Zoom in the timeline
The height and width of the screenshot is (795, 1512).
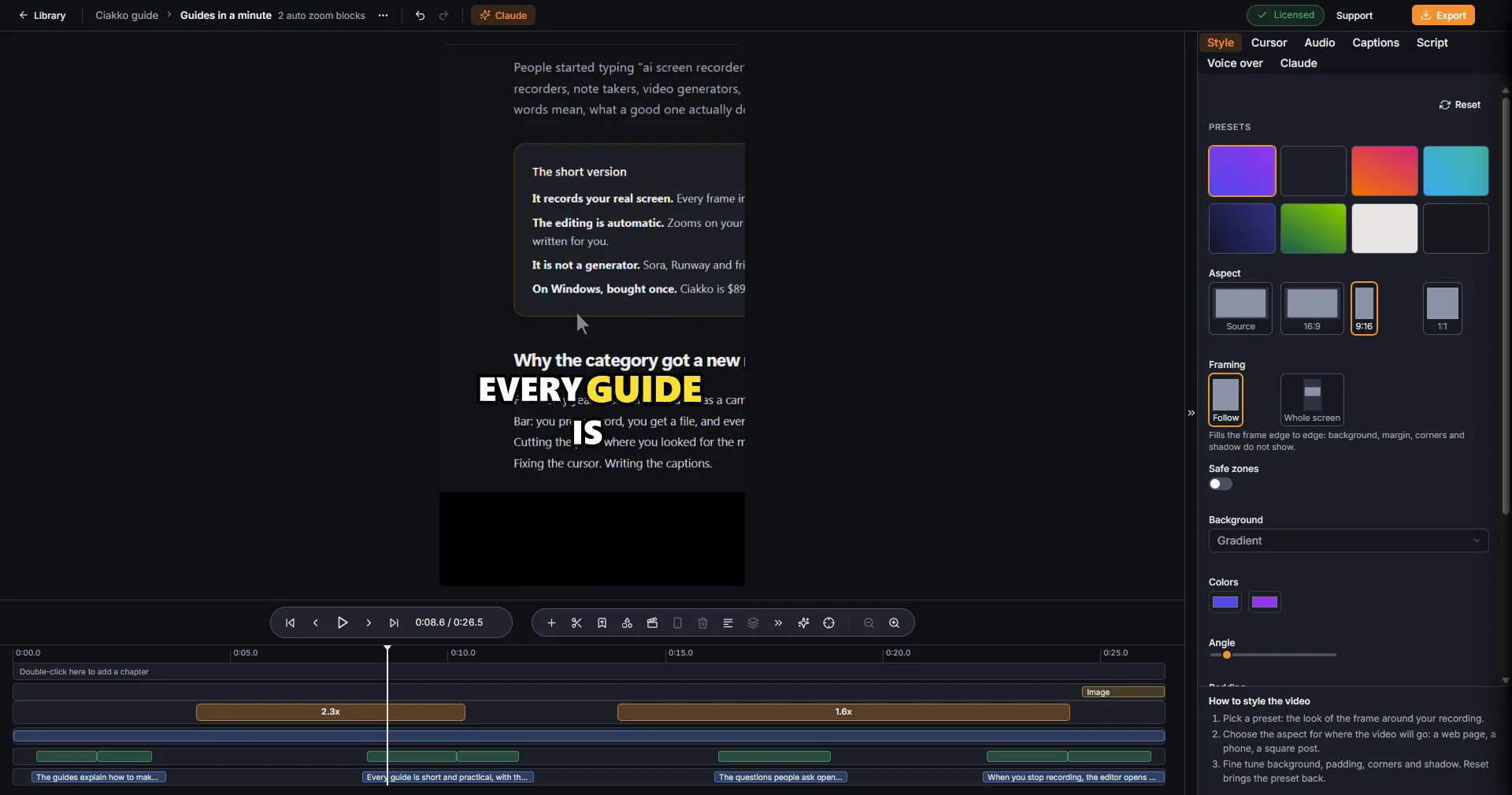click(894, 622)
